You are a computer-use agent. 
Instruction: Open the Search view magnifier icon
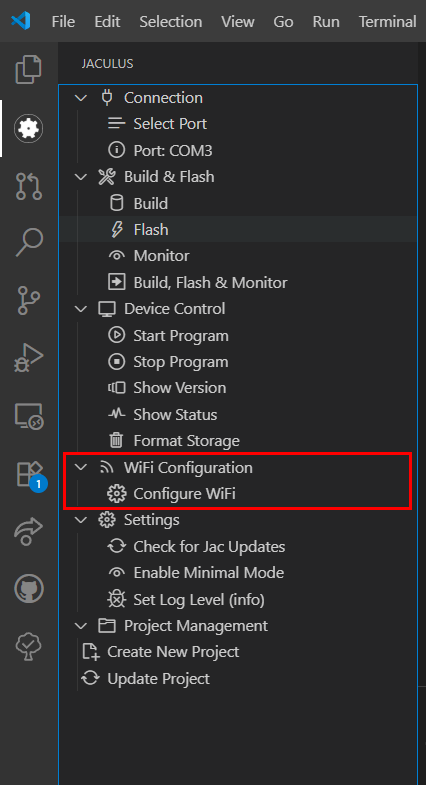pos(29,243)
